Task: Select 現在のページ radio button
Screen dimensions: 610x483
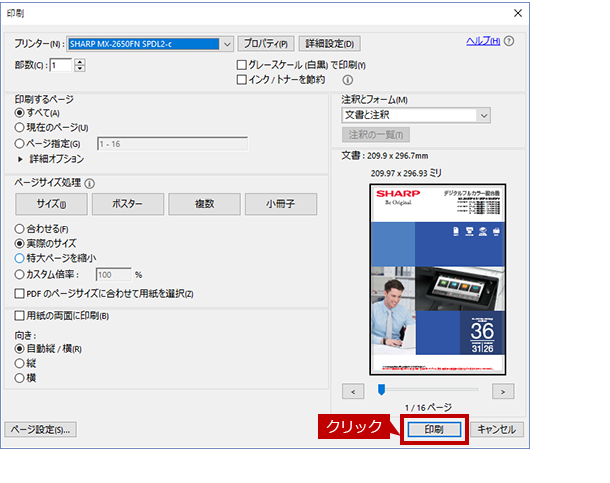Action: [19, 128]
